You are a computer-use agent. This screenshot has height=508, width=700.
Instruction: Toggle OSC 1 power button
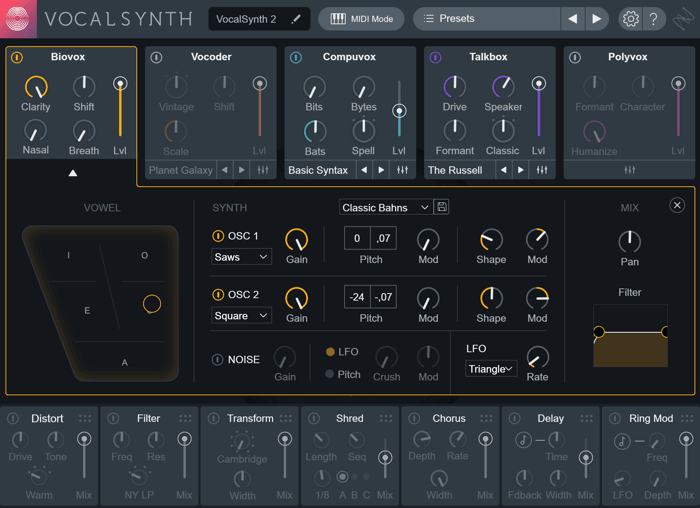(218, 236)
